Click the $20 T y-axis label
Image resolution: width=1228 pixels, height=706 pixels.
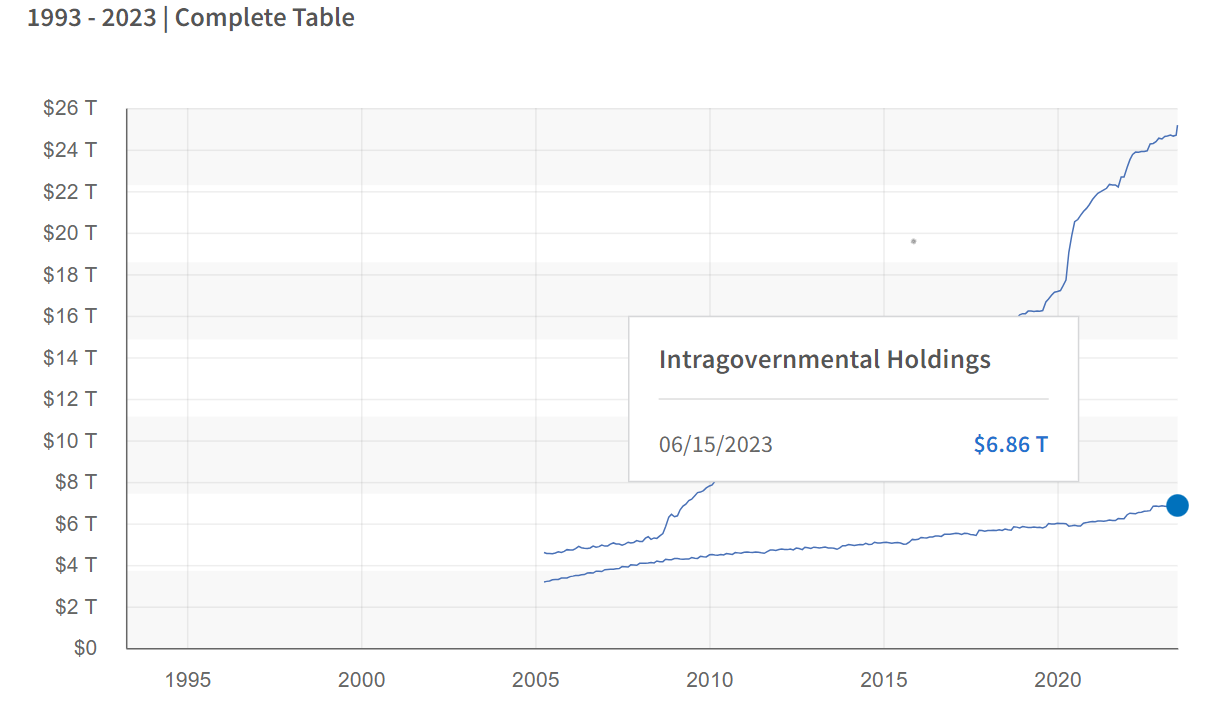70,233
